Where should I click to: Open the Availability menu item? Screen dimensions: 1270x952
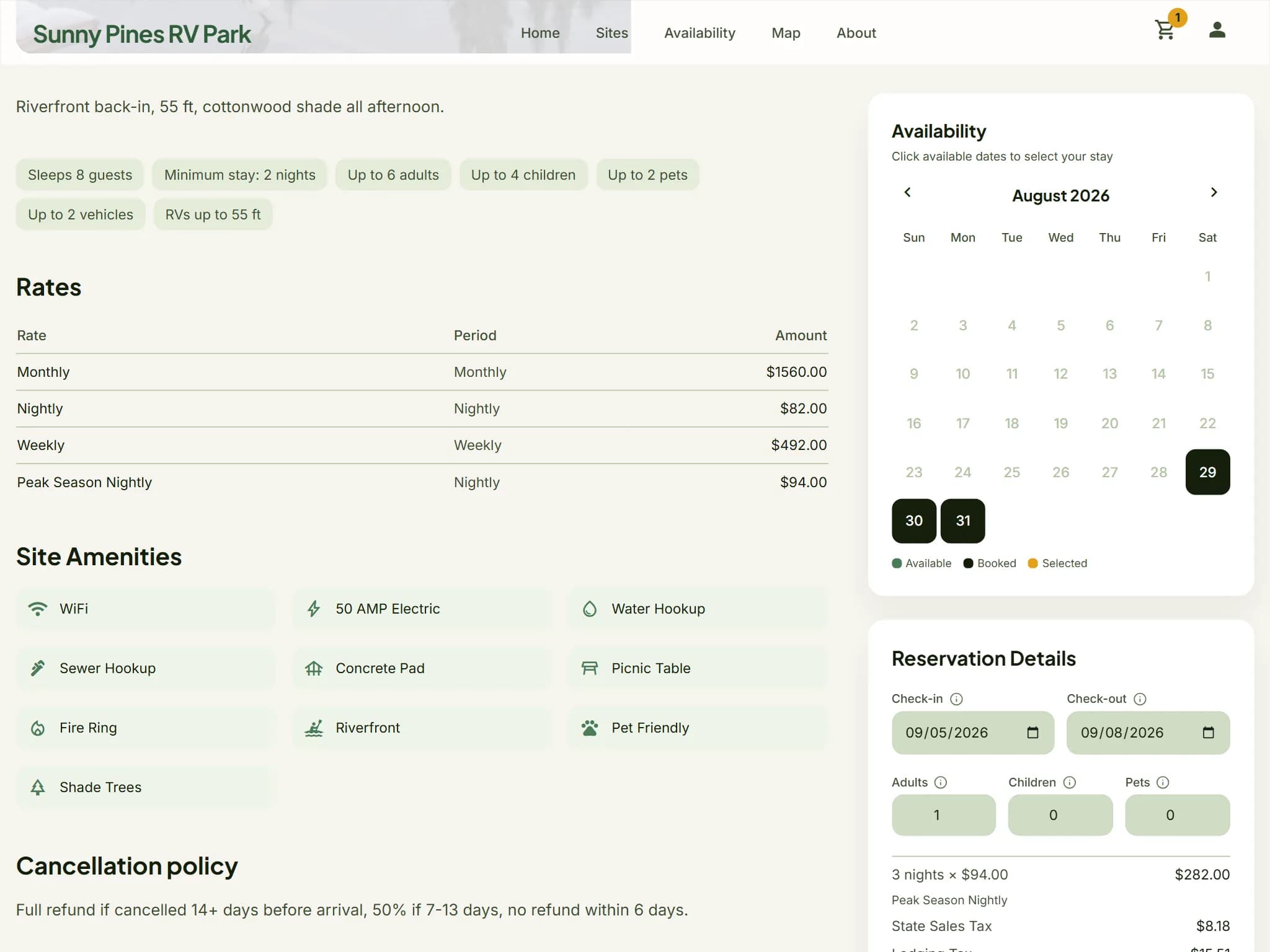point(699,33)
